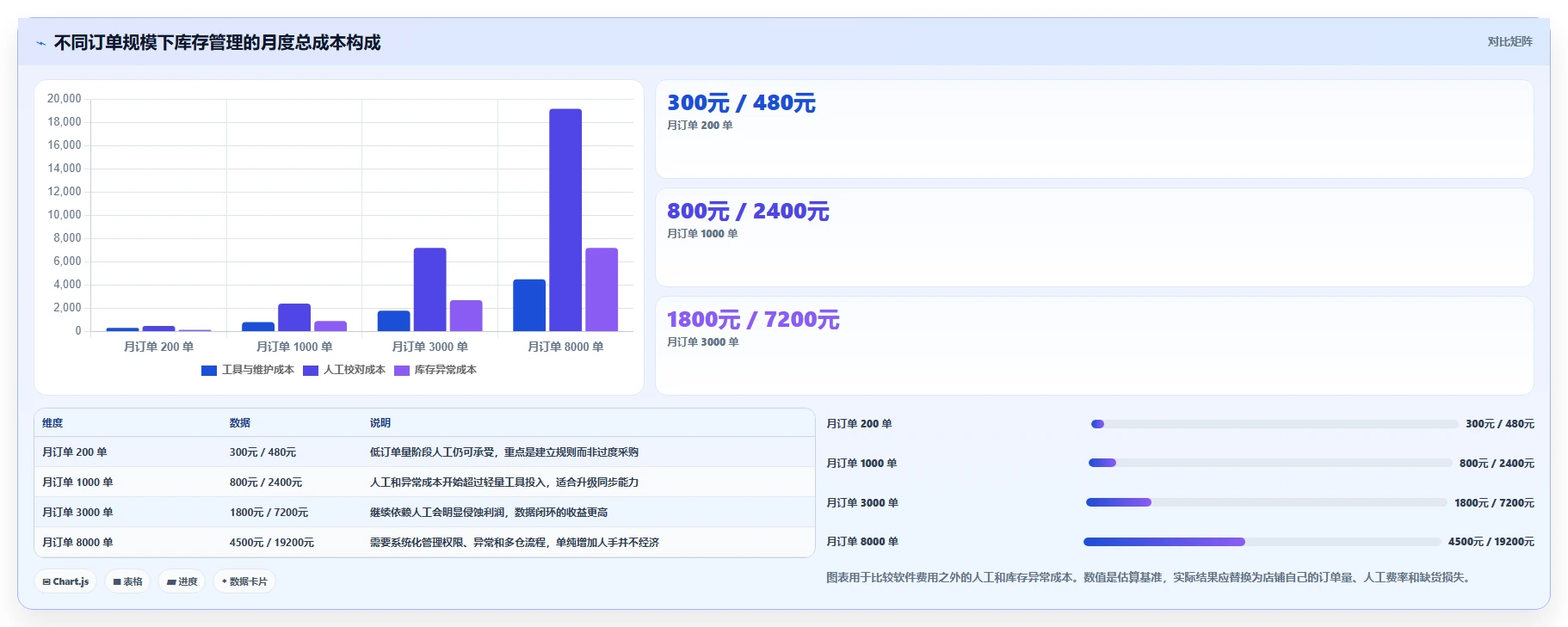Click the 1800元 / 7200元 data card
Image resolution: width=1568 pixels, height=627 pixels.
[x=1094, y=346]
